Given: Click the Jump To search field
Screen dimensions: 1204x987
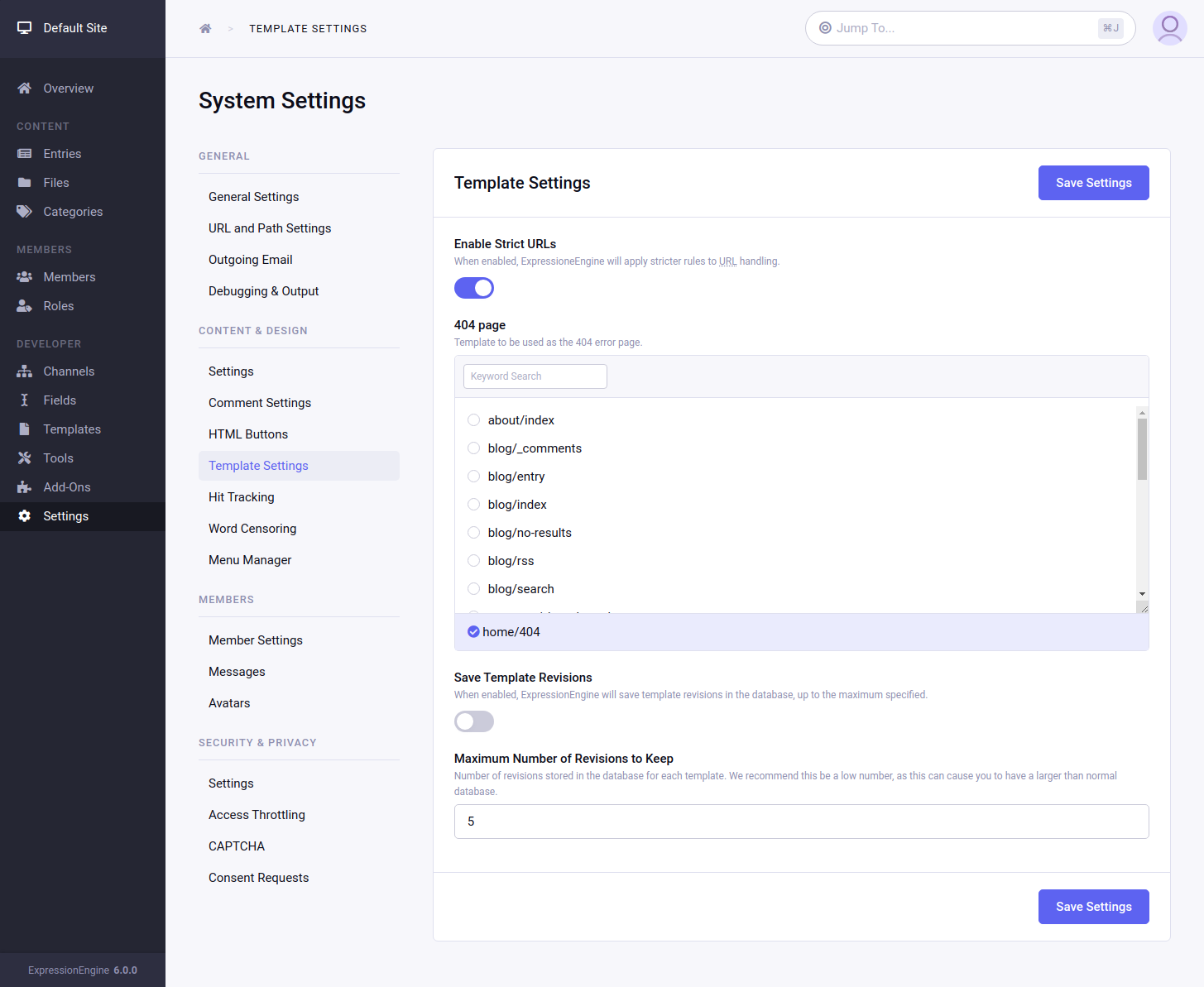Looking at the screenshot, I should [x=970, y=28].
